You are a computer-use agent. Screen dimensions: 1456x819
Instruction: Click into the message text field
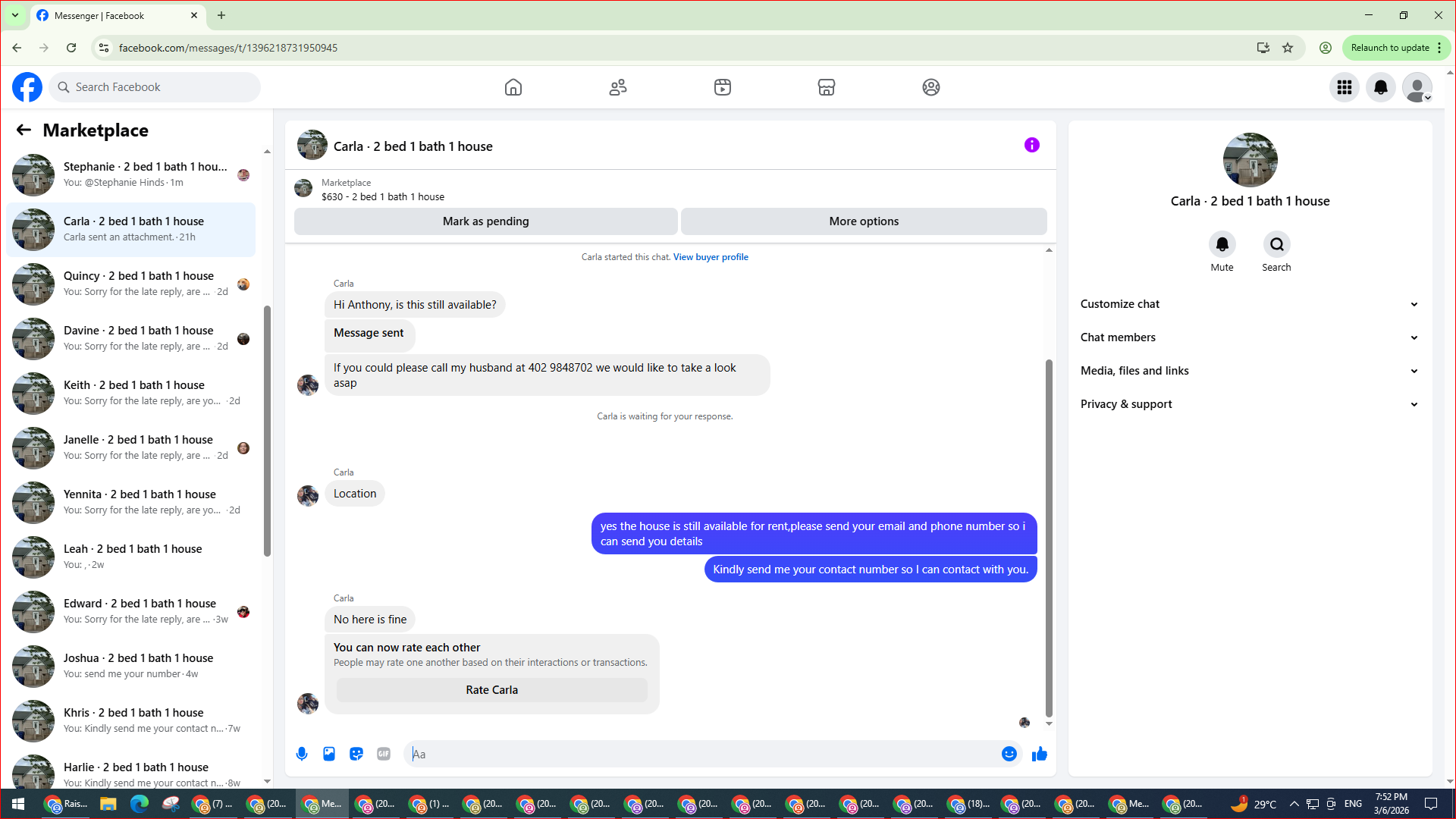point(701,754)
